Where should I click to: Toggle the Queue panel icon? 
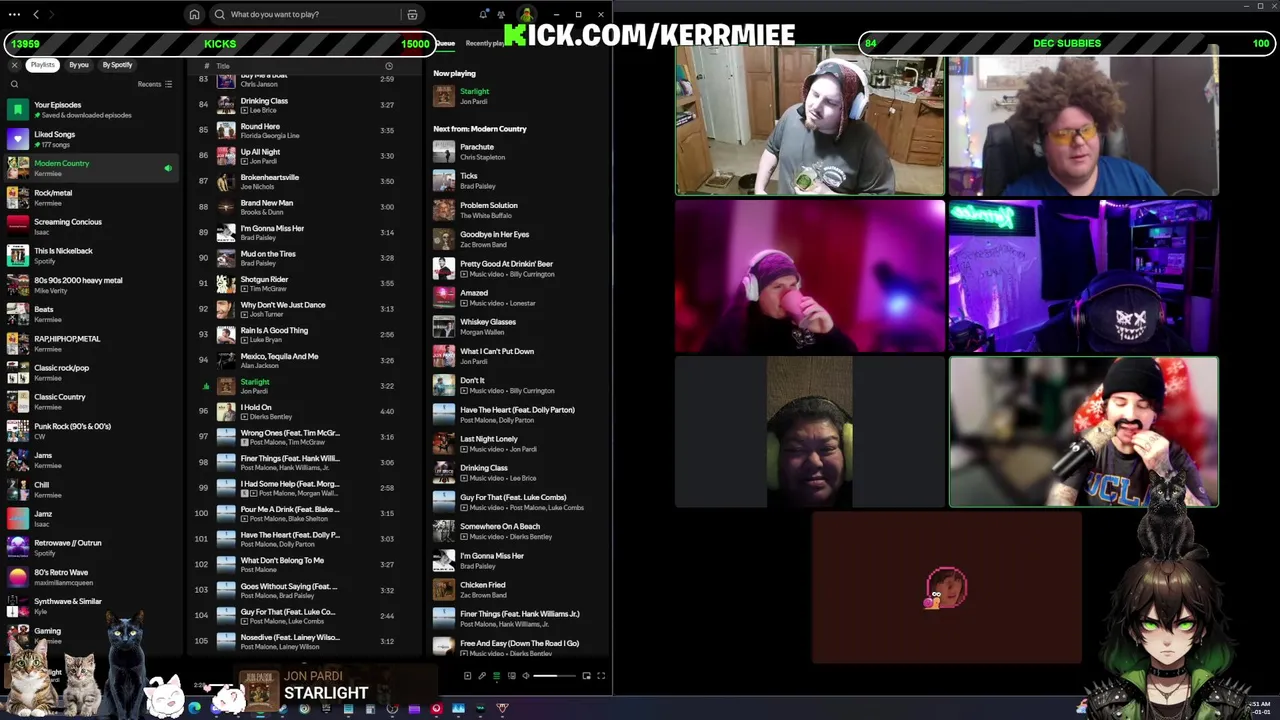click(496, 676)
